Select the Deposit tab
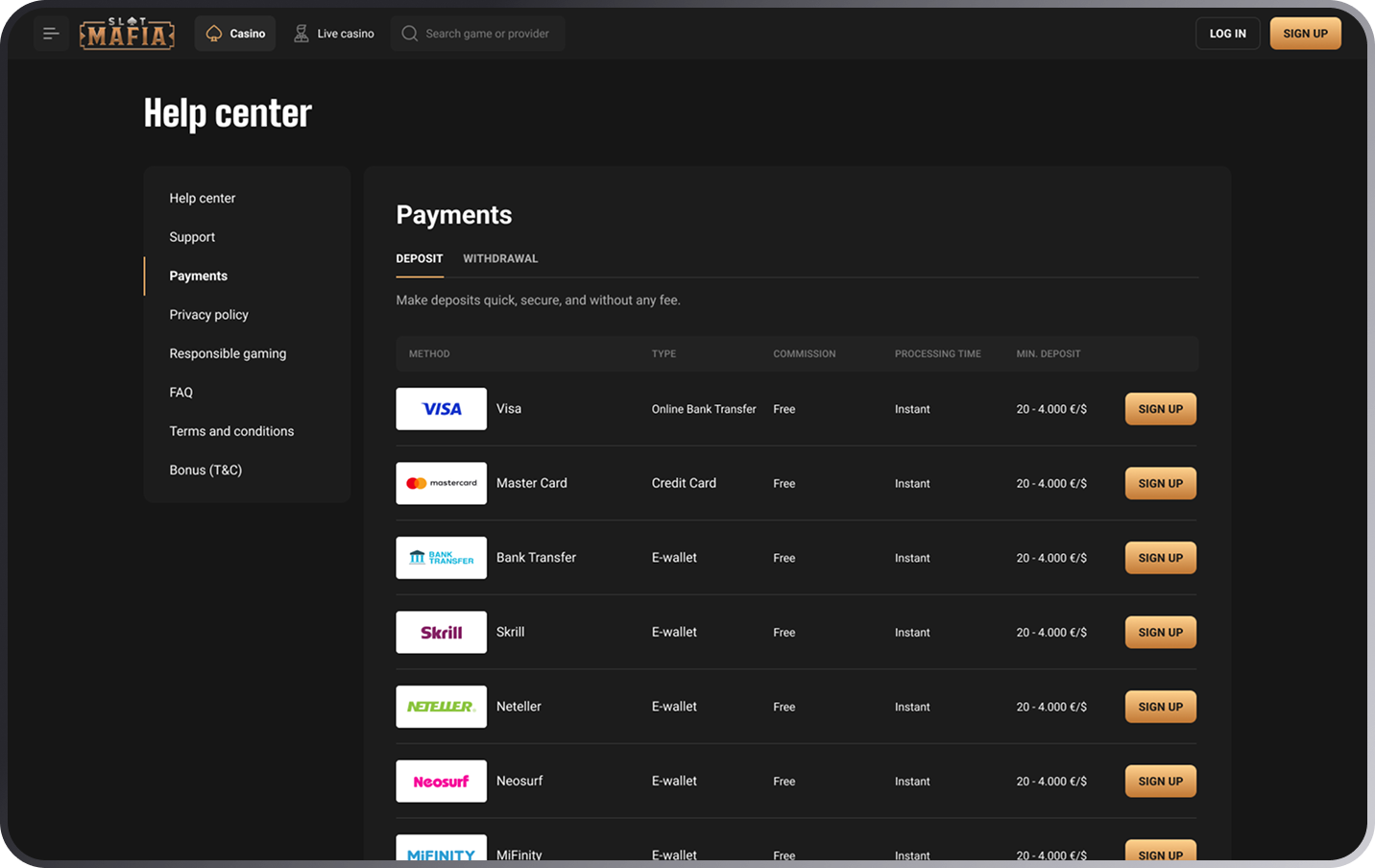Viewport: 1375px width, 868px height. [420, 258]
